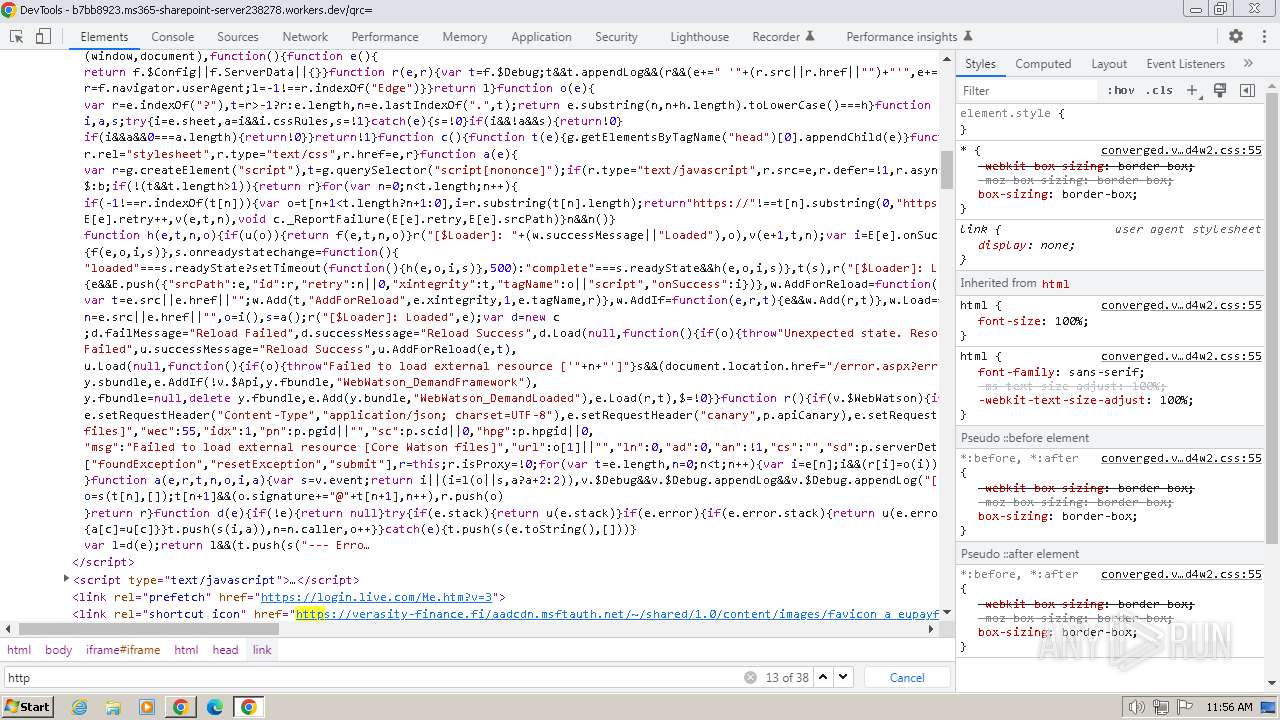This screenshot has height=720, width=1280.
Task: Switch to the Network tab
Action: (x=305, y=36)
